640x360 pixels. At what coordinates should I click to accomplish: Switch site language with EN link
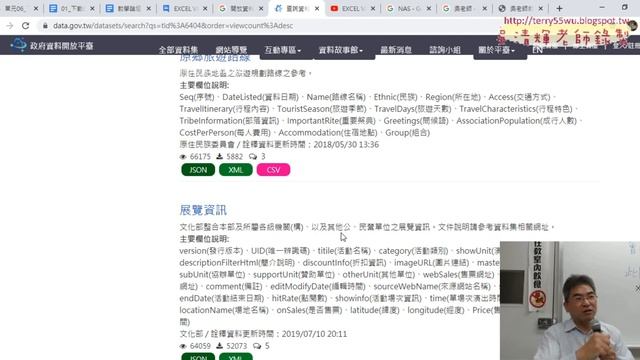(x=537, y=50)
